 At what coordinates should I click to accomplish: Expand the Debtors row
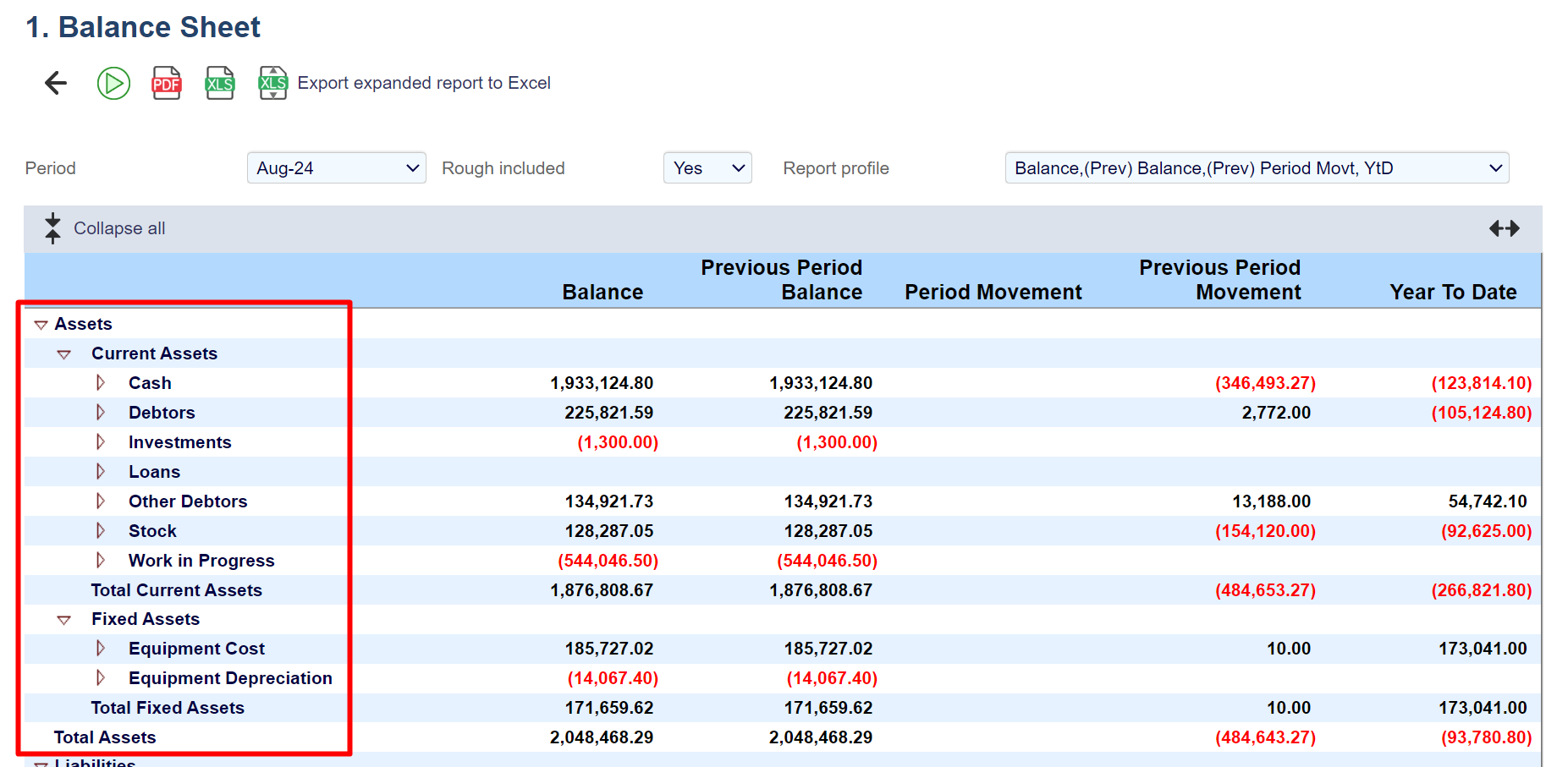coord(101,413)
